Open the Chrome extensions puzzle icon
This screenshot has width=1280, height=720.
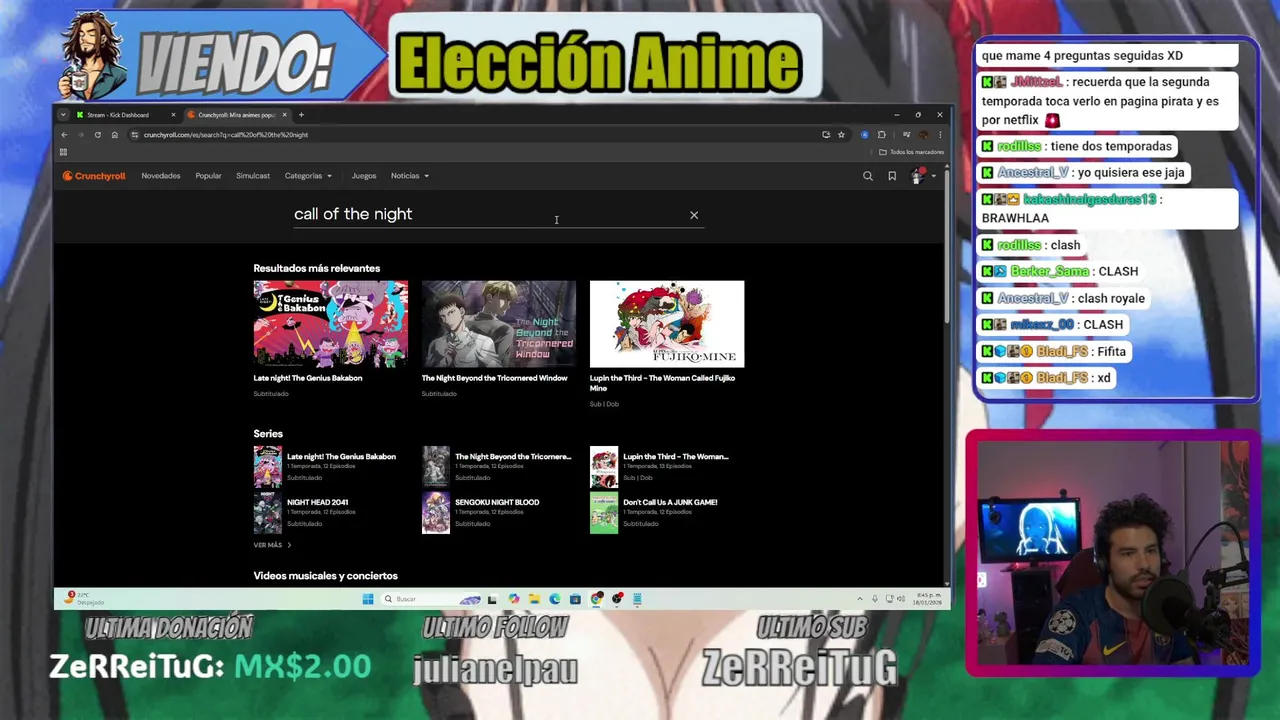pos(881,135)
